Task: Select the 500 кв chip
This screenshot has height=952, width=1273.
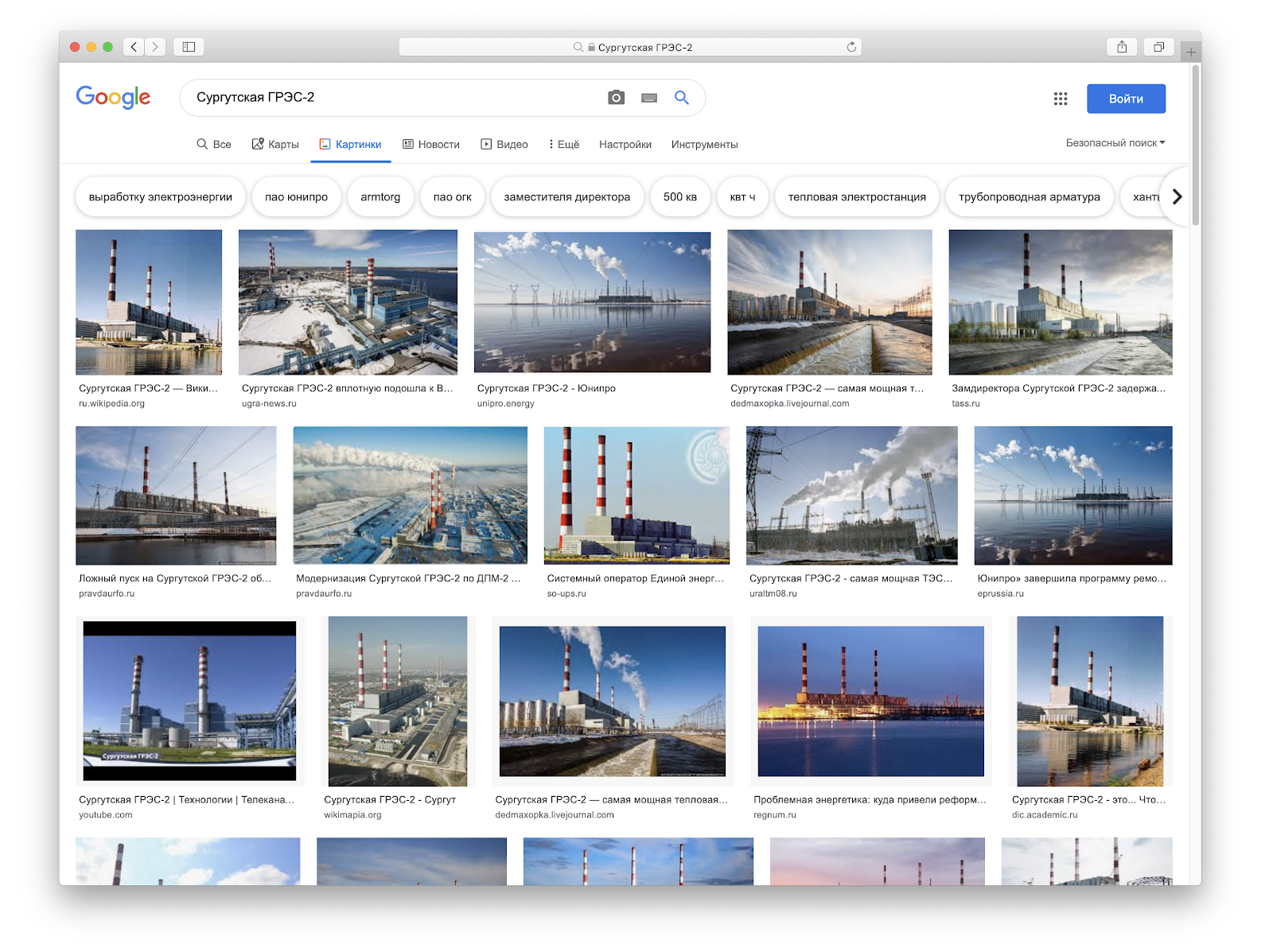Action: pos(680,196)
